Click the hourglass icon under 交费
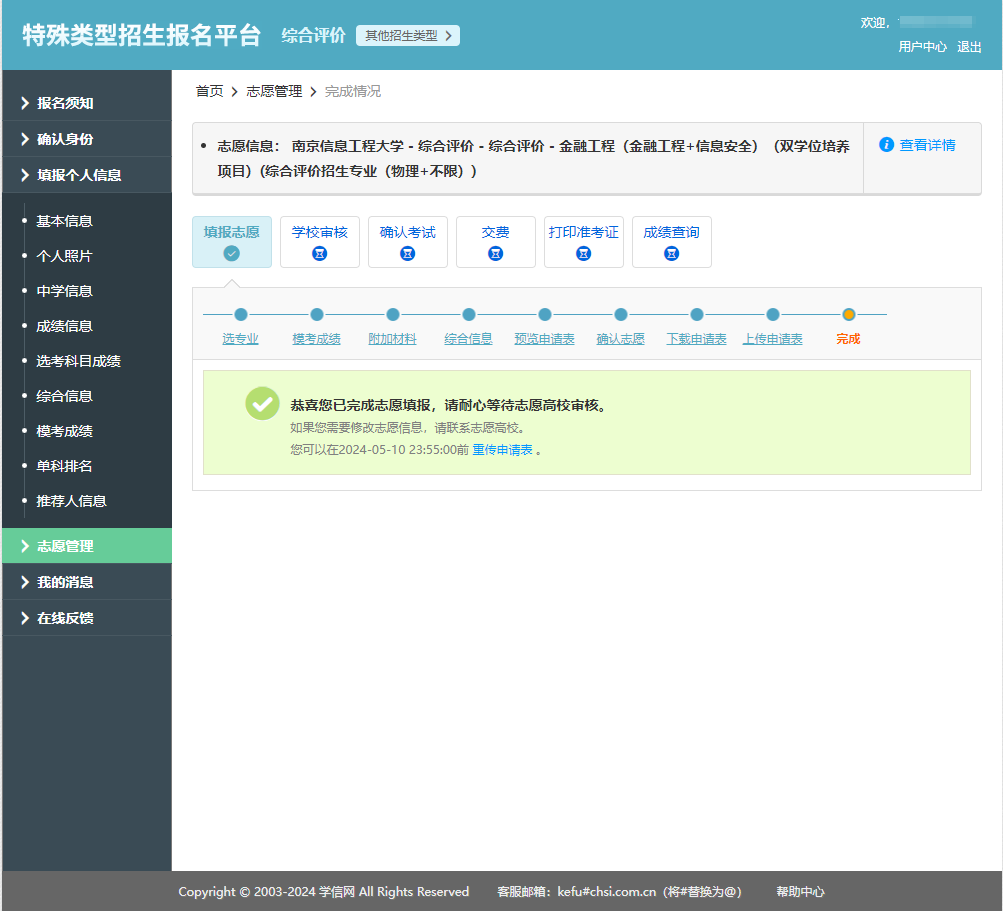 (x=495, y=253)
